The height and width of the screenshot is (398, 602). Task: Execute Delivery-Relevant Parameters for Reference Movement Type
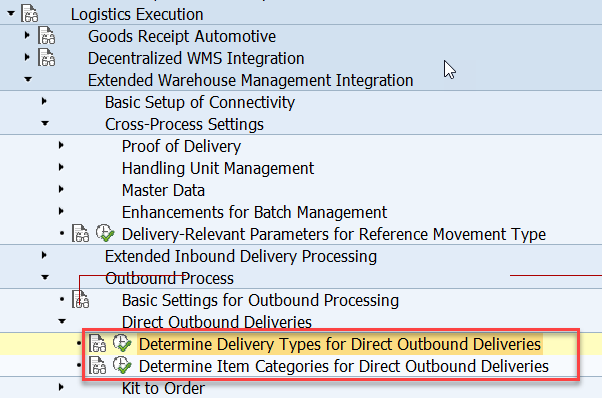105,233
